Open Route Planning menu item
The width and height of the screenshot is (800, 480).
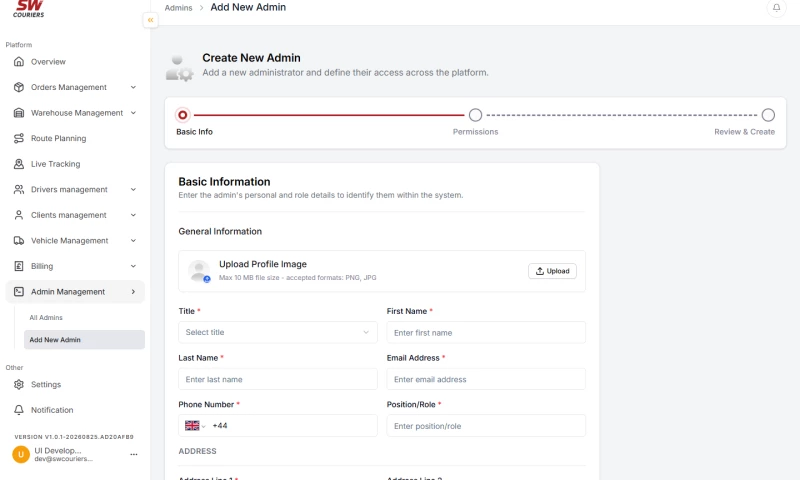point(75,138)
